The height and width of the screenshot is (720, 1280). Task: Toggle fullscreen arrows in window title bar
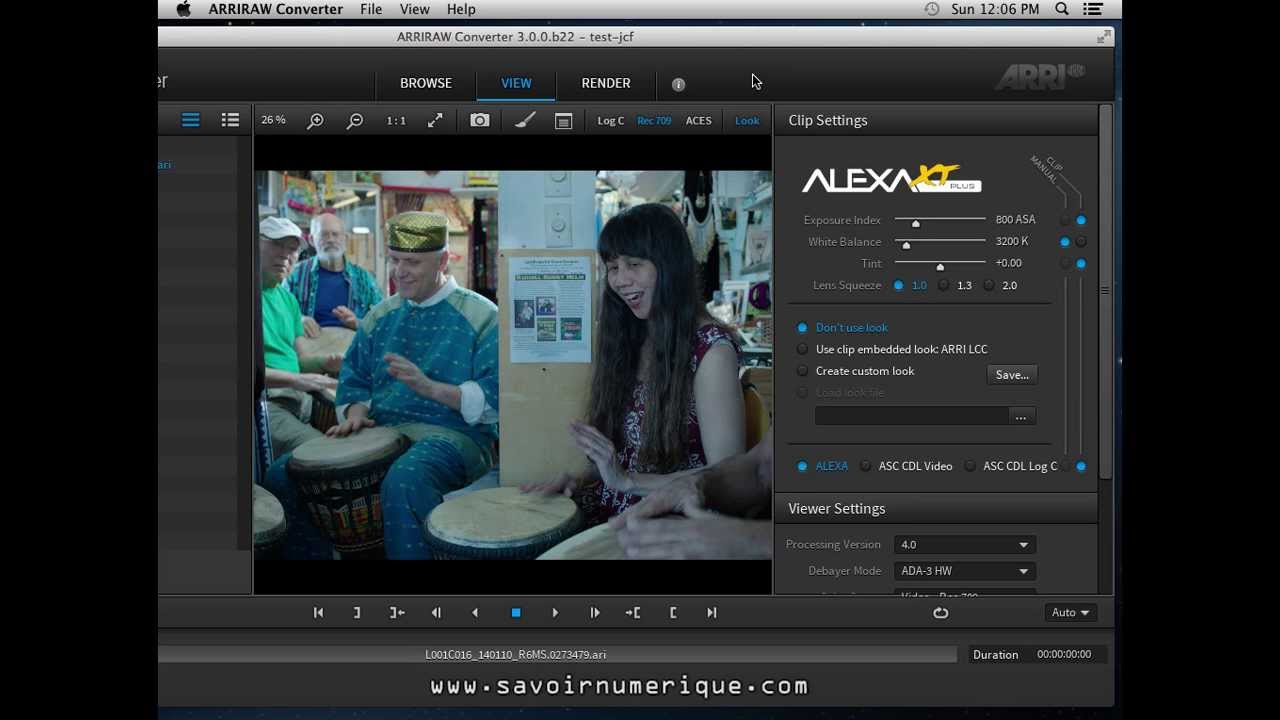1103,37
